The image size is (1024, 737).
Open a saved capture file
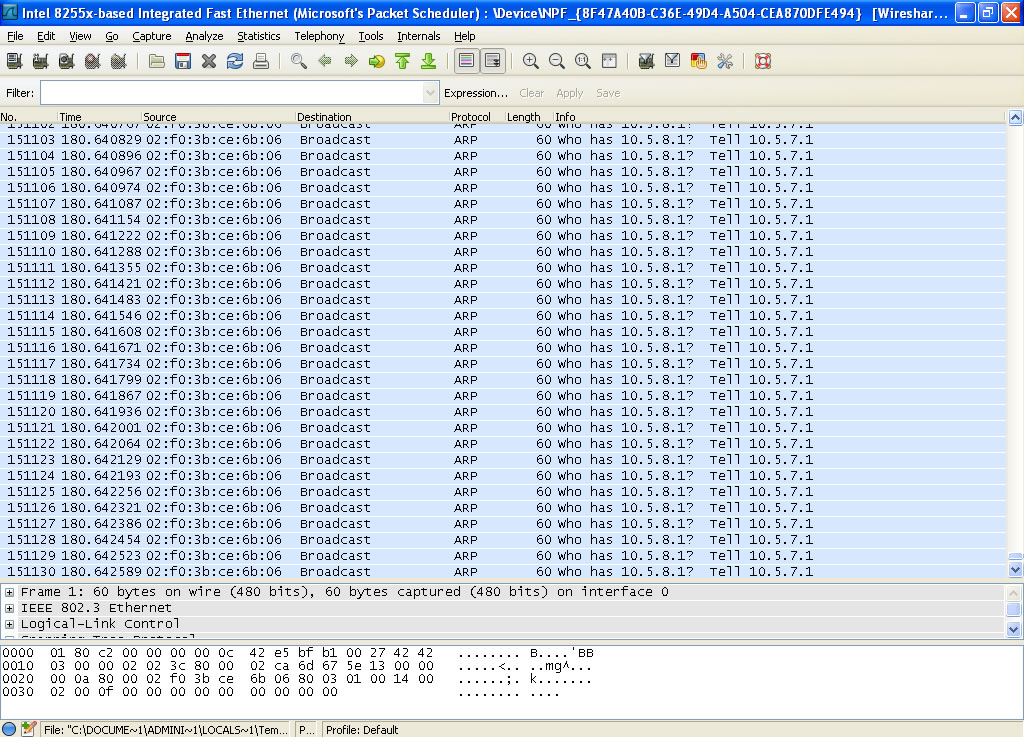pos(157,61)
